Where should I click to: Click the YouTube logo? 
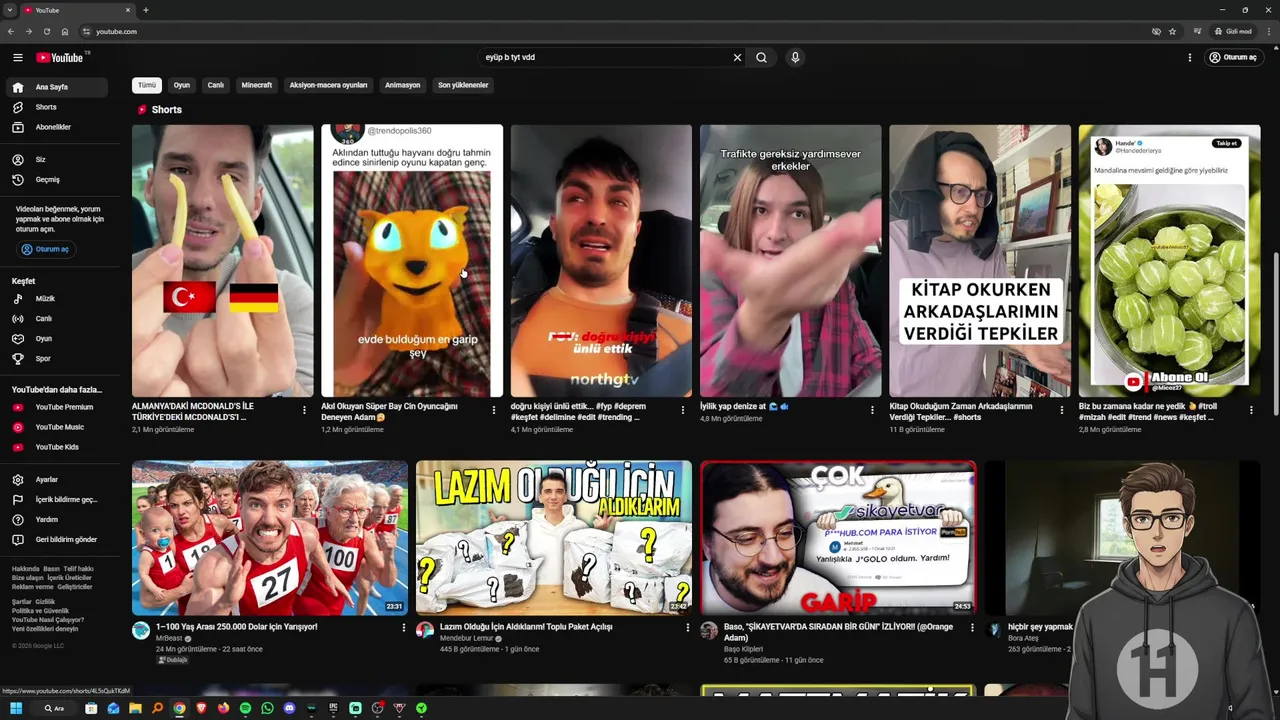pos(60,57)
